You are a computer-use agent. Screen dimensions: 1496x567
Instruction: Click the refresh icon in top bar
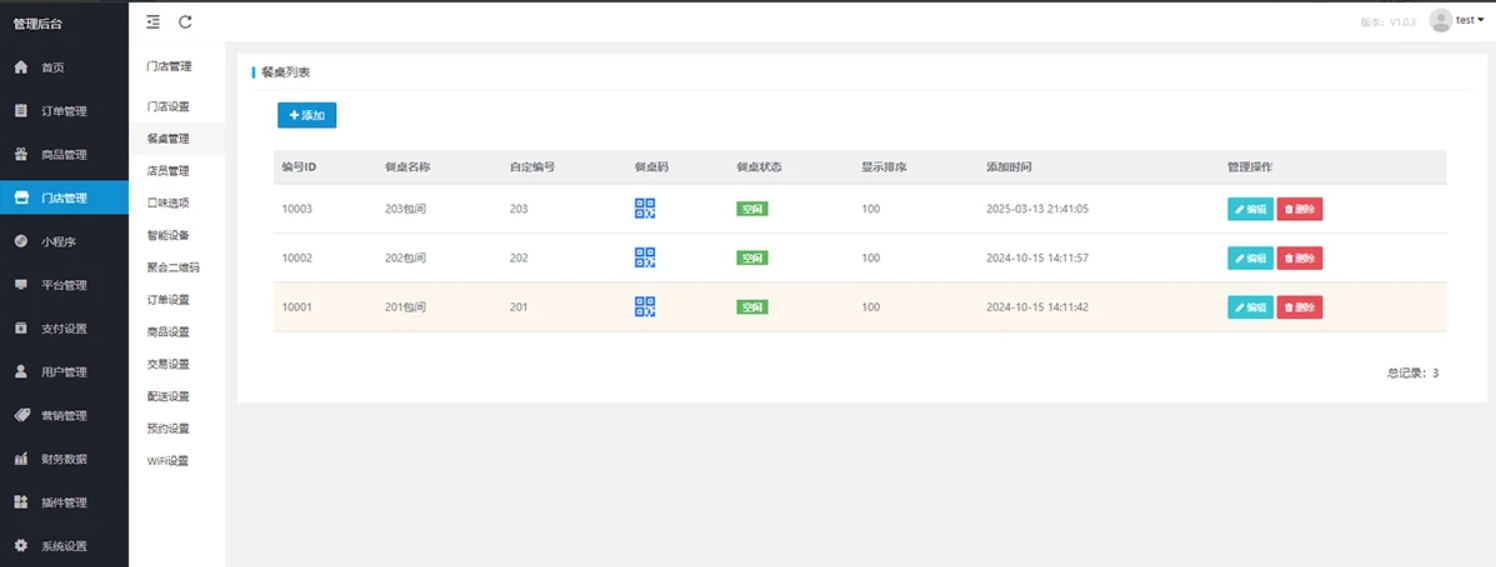[185, 22]
